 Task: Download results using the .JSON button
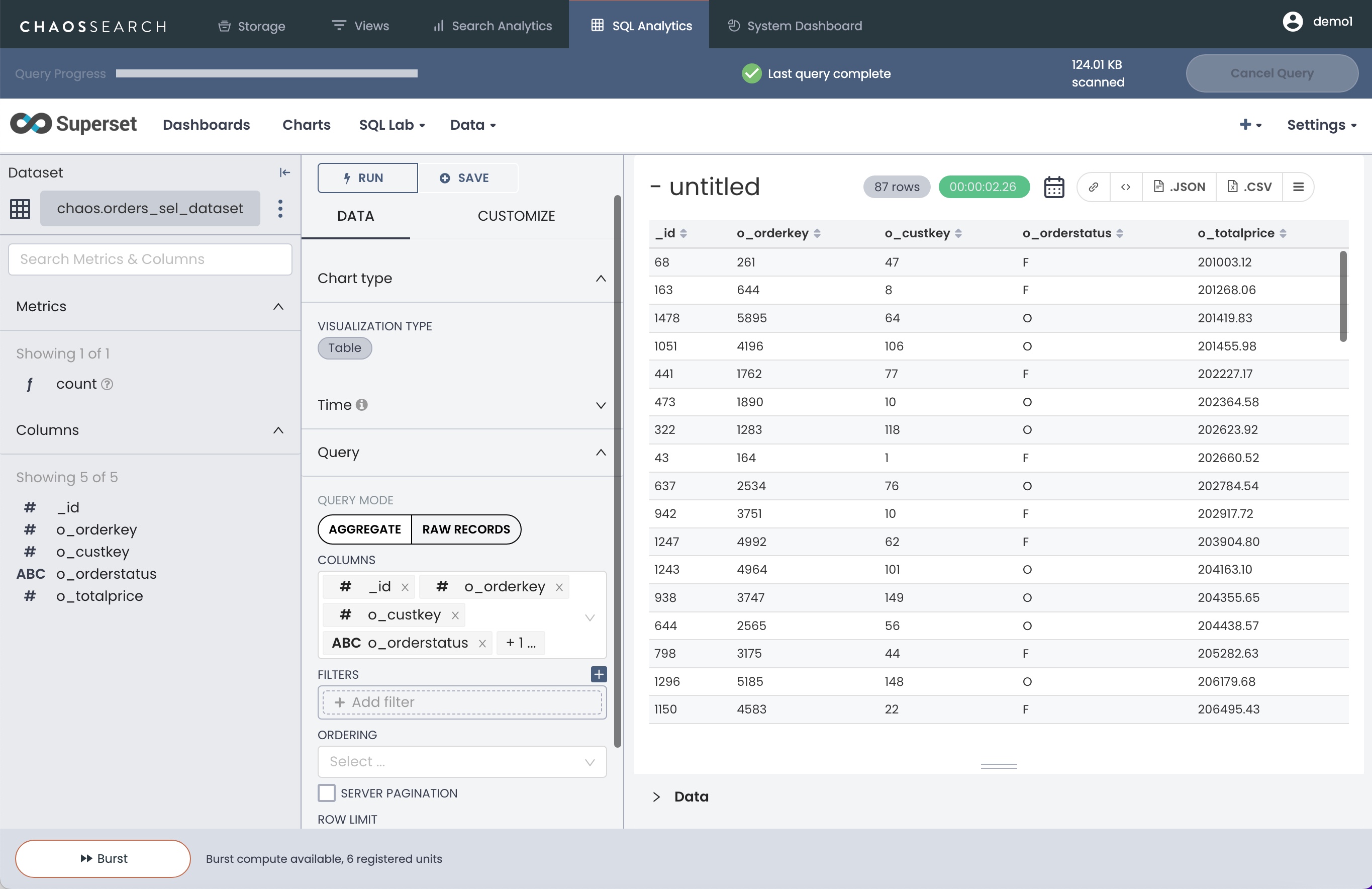[x=1179, y=187]
